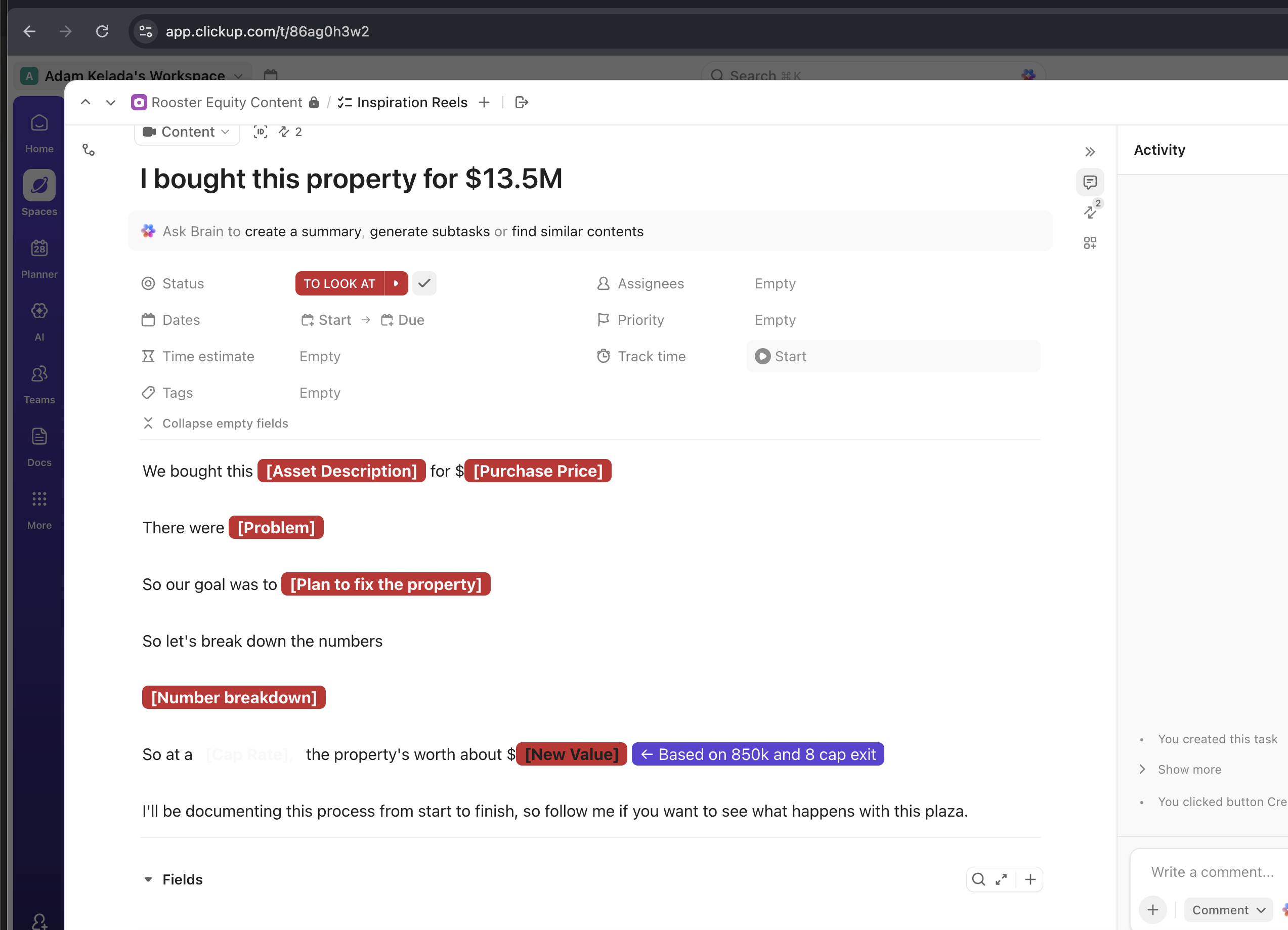Mark task complete with checkmark button
Image resolution: width=1288 pixels, height=930 pixels.
[x=424, y=283]
